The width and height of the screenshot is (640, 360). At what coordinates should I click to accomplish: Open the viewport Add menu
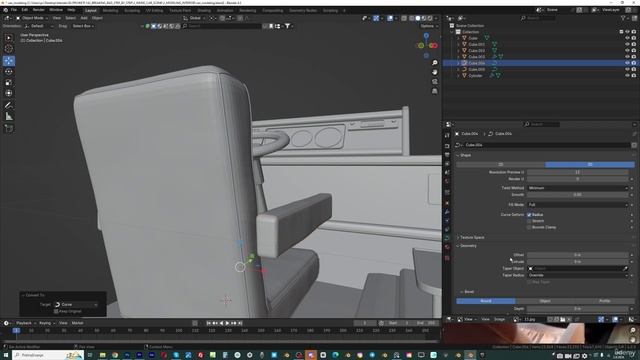(x=84, y=18)
